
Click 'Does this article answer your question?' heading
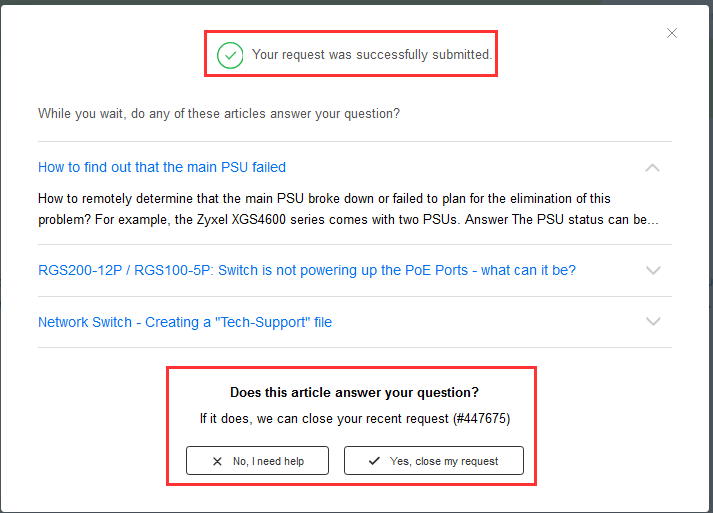tap(354, 392)
